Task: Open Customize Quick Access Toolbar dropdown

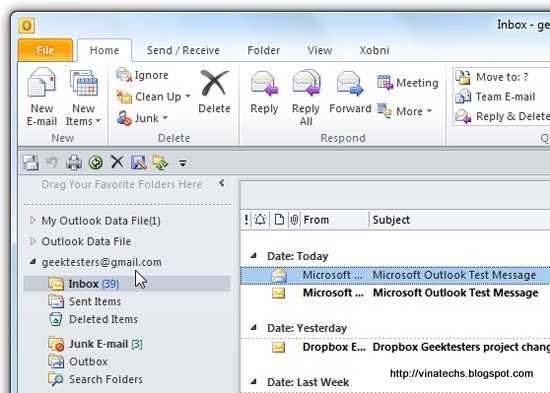Action: pyautogui.click(x=182, y=163)
